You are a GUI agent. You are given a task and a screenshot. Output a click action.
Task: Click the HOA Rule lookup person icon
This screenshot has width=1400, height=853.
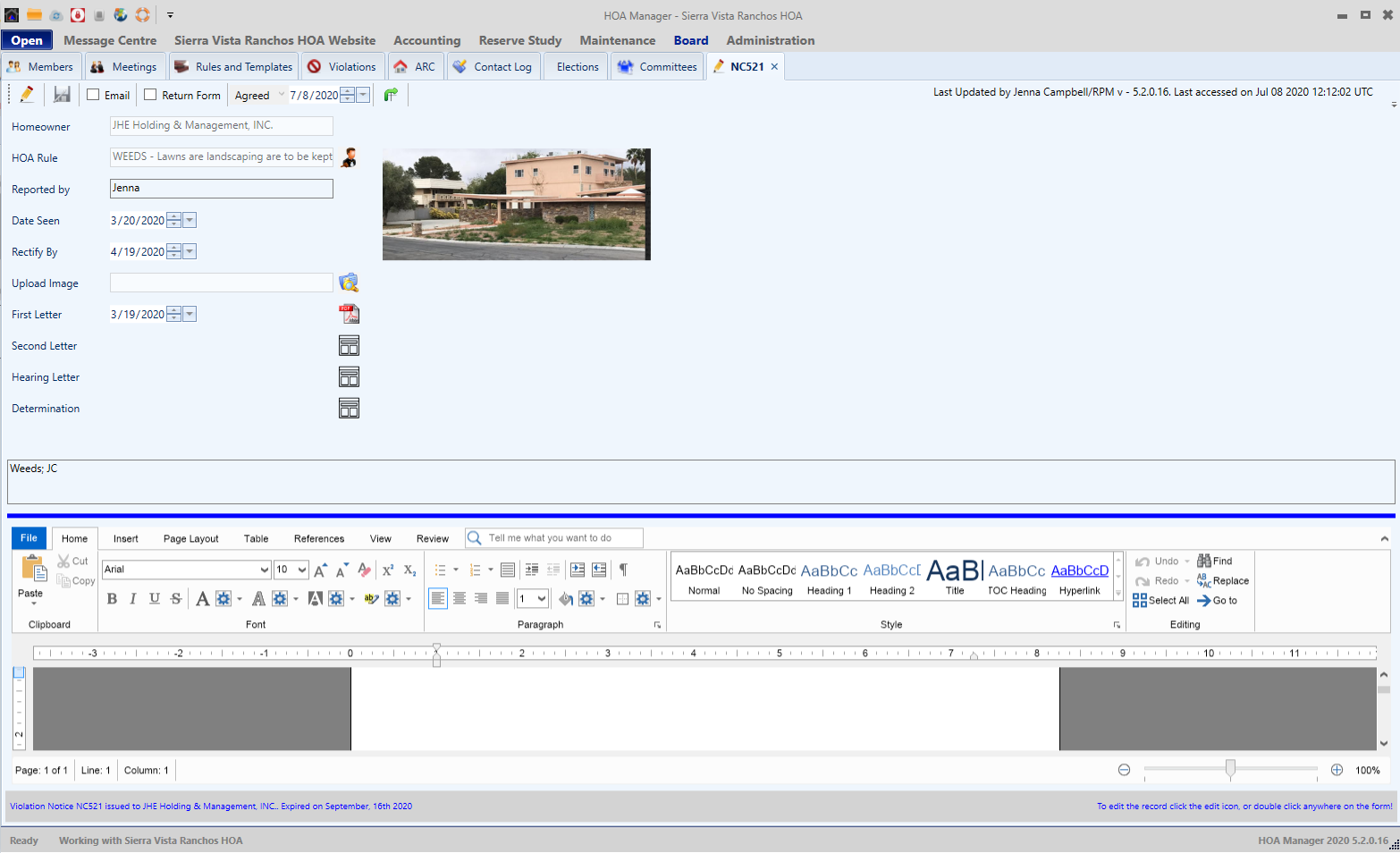350,157
